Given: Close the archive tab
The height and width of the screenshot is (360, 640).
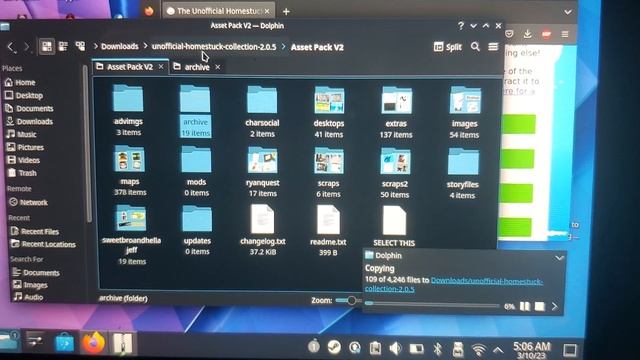Looking at the screenshot, I should click(x=218, y=67).
